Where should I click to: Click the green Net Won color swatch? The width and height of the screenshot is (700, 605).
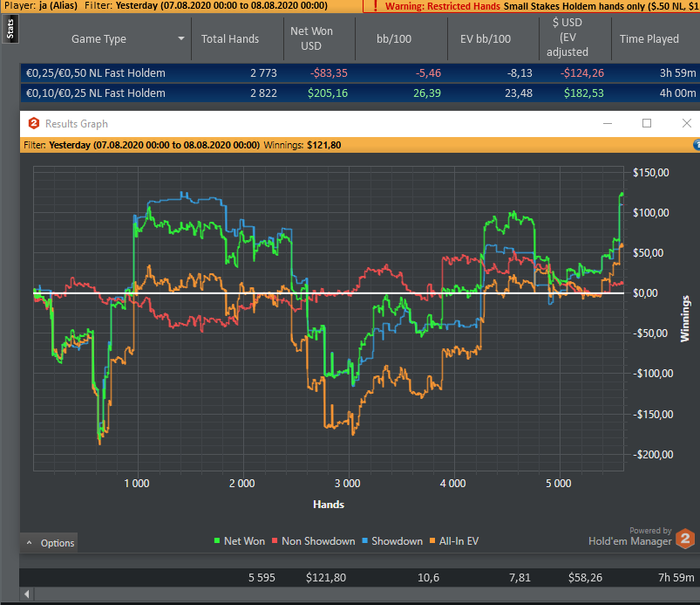[217, 541]
